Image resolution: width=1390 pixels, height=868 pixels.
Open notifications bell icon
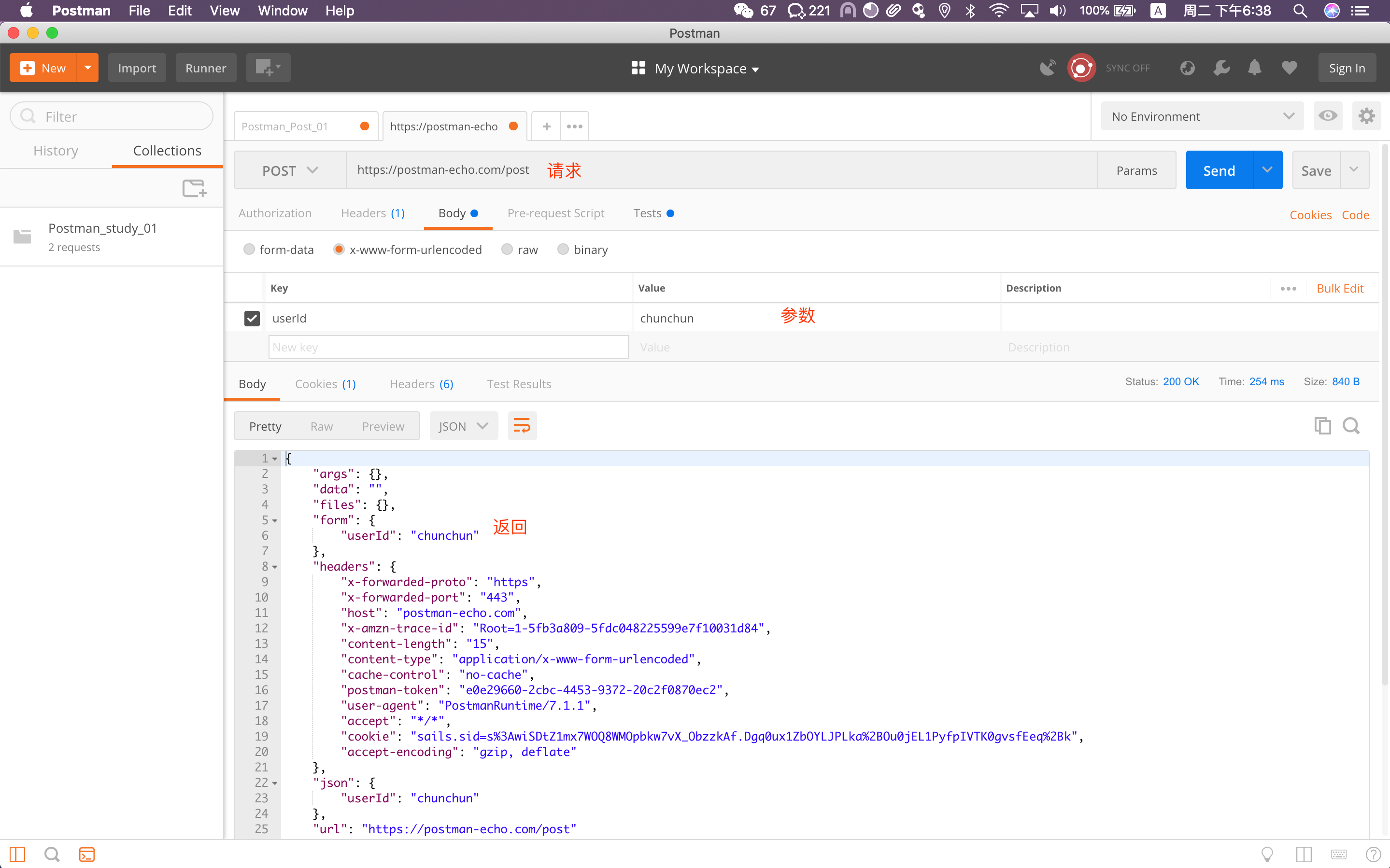click(x=1254, y=68)
